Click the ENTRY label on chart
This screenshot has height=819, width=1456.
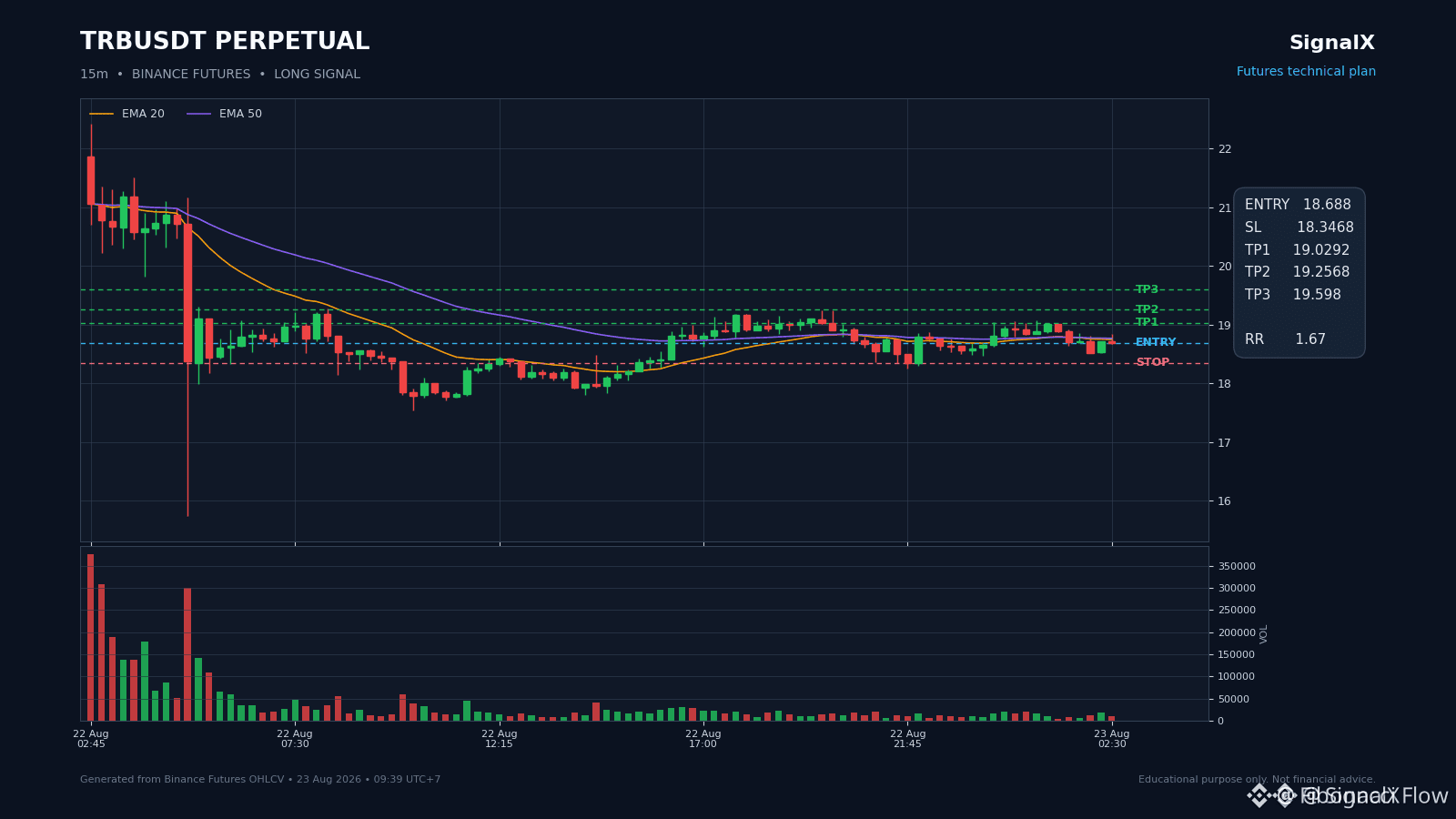coord(1156,342)
